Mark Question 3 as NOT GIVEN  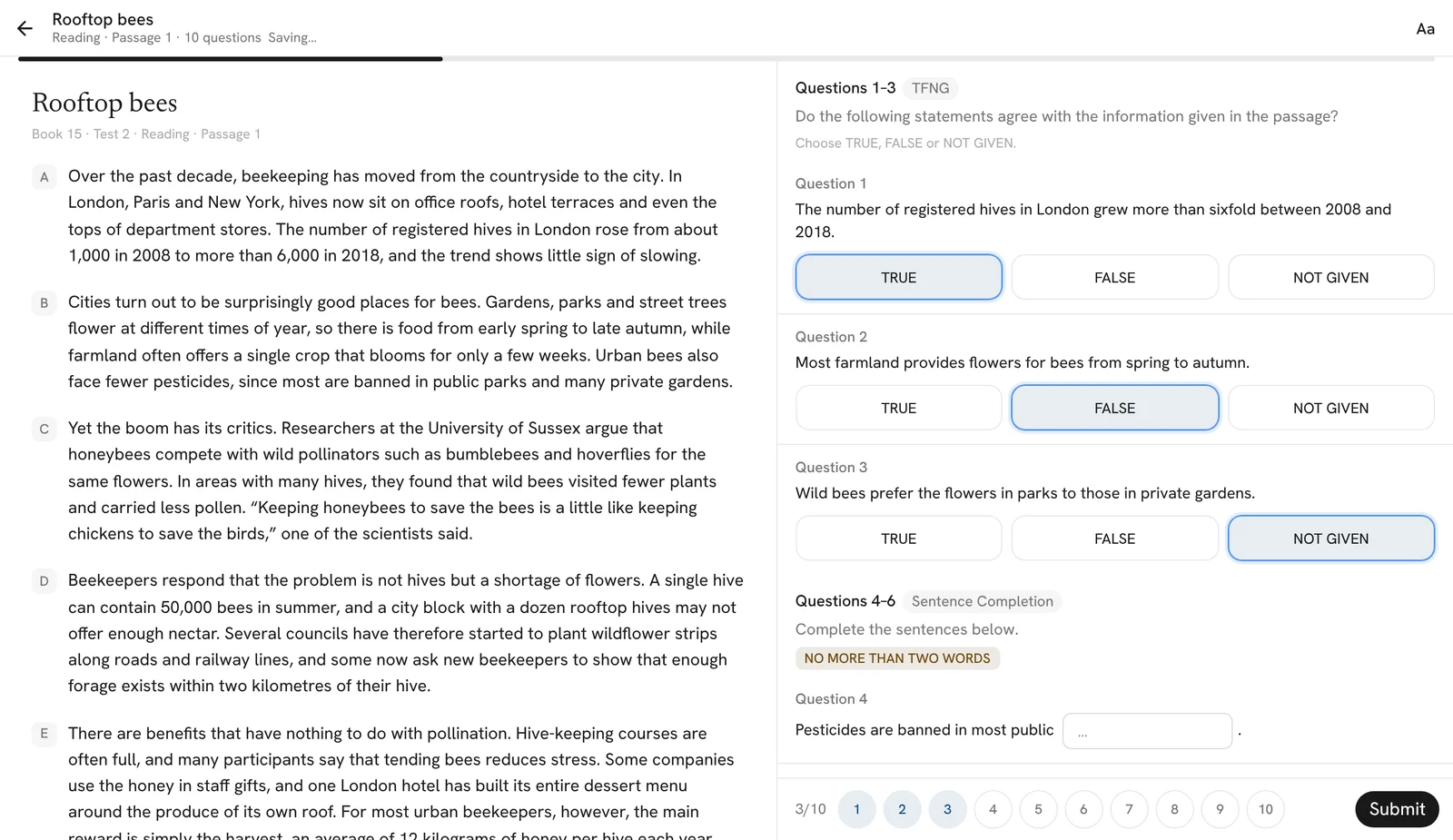coord(1330,539)
